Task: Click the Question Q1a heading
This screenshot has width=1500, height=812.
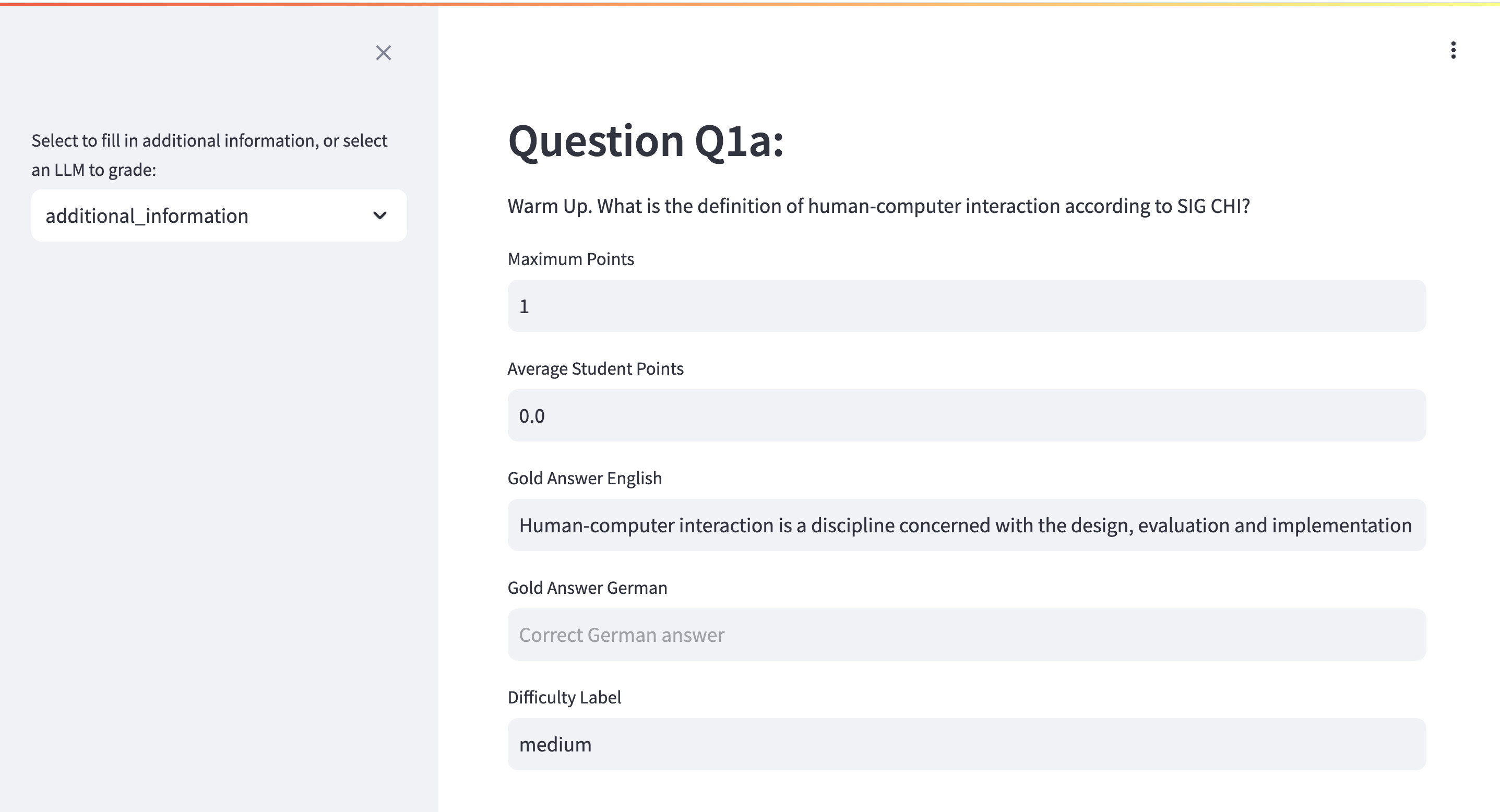Action: point(645,141)
